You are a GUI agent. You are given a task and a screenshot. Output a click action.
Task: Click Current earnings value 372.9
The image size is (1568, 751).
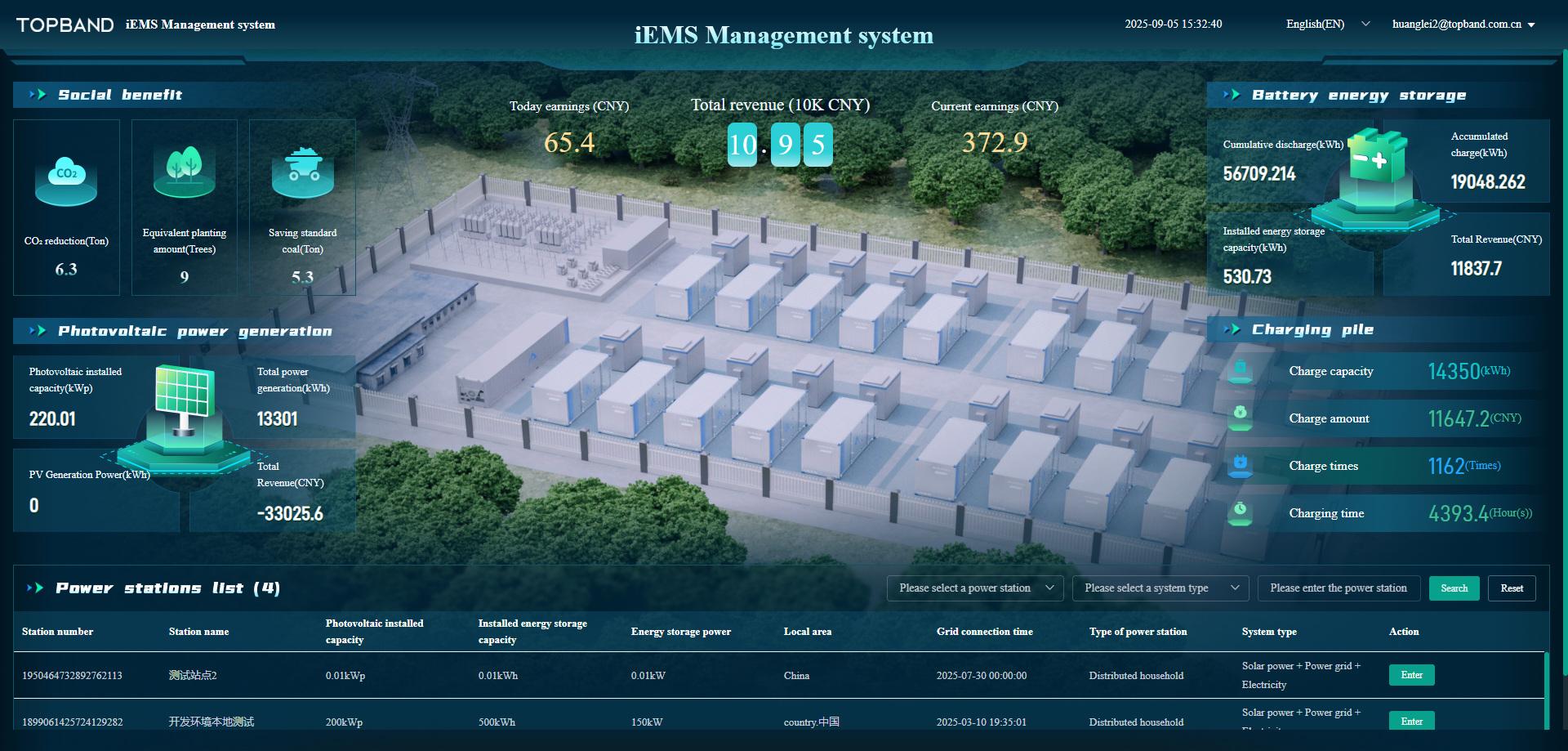995,142
